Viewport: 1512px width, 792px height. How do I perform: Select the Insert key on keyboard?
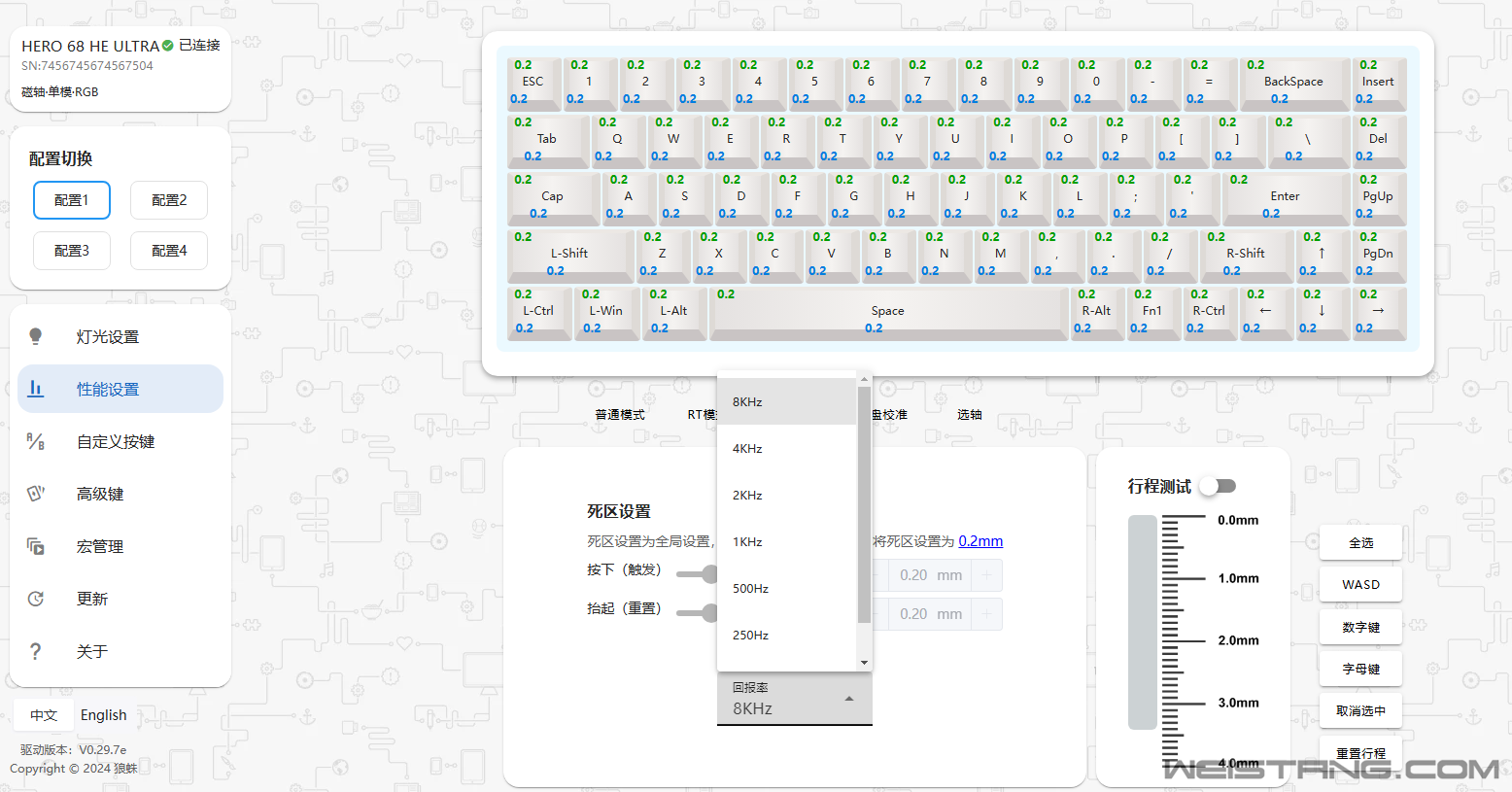point(1379,83)
